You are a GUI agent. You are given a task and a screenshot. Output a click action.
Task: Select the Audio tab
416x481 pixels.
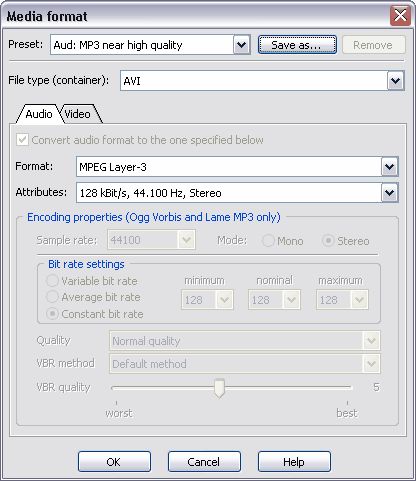tap(39, 114)
